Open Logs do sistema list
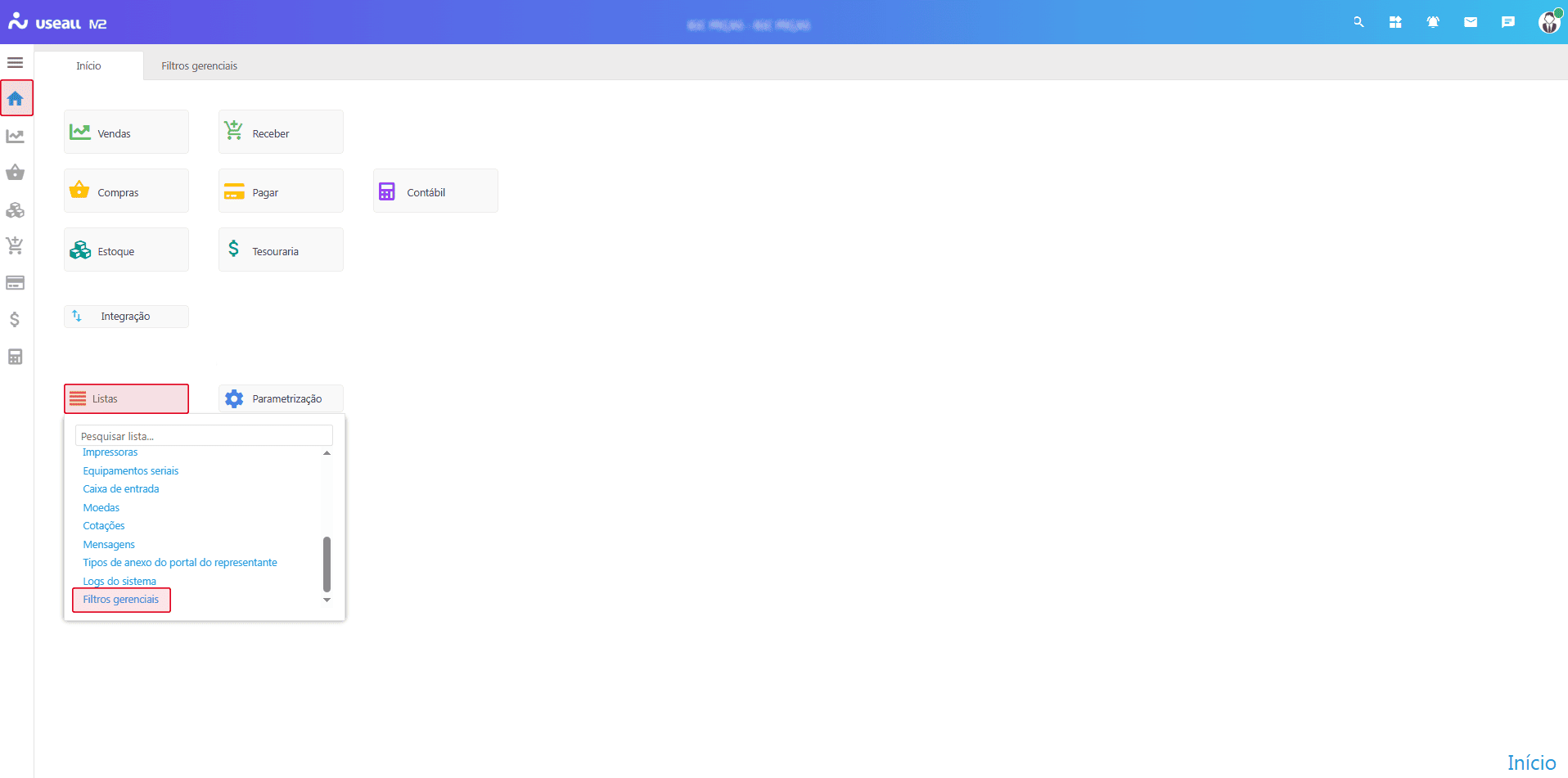This screenshot has height=778, width=1568. (x=119, y=581)
